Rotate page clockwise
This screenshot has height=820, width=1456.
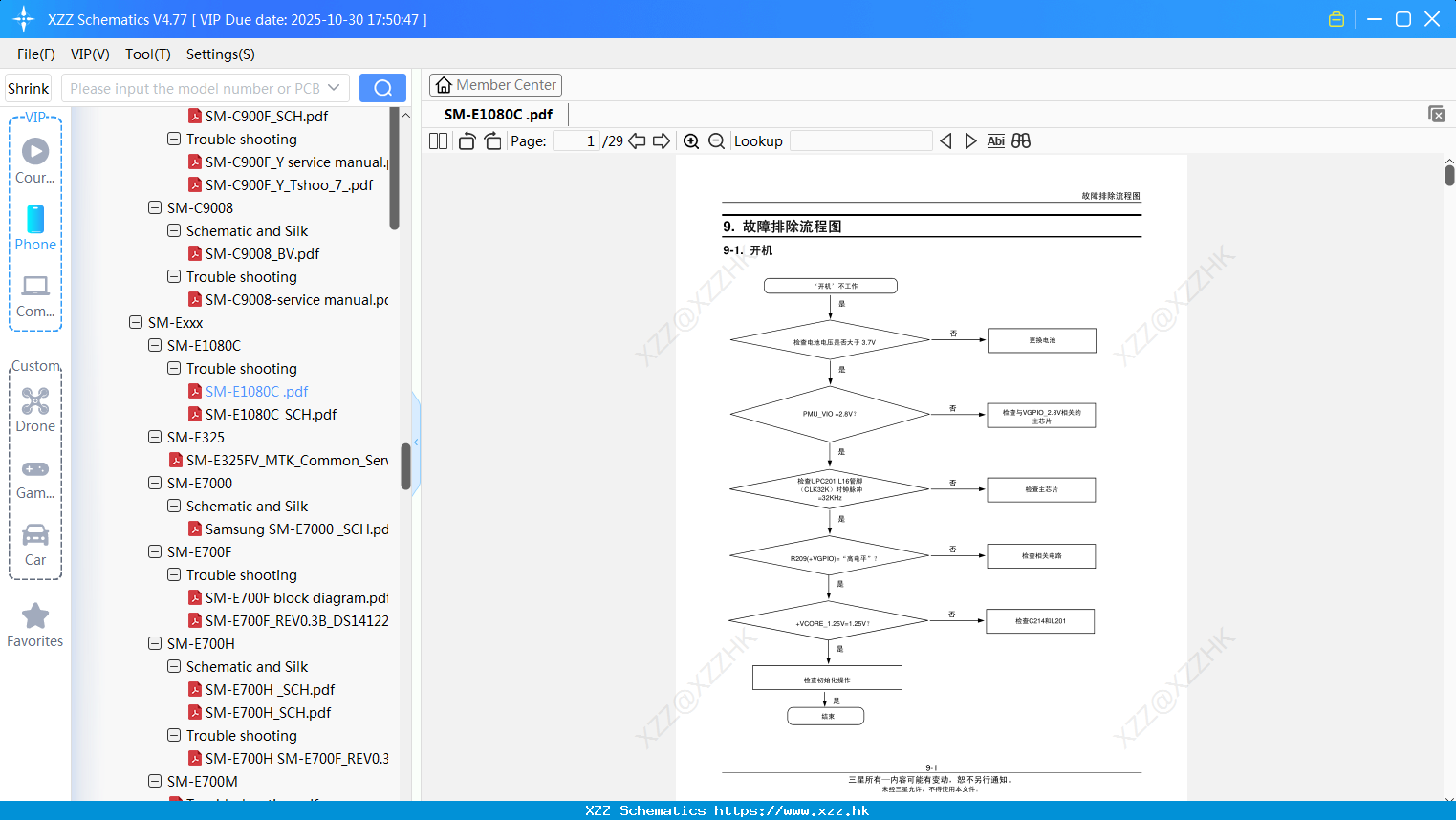(x=492, y=140)
